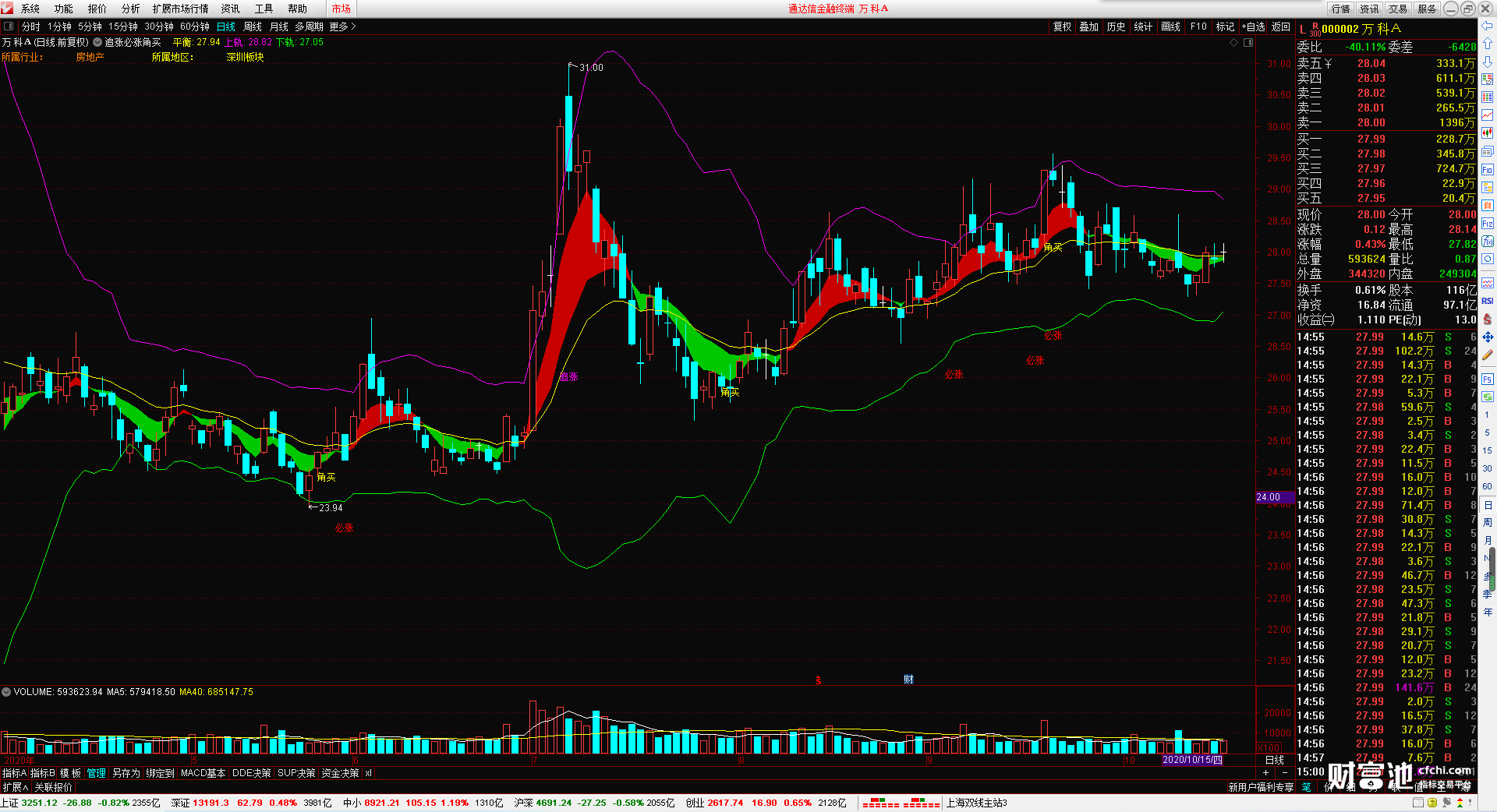
Task: Open the 功能 menu
Action: tap(64, 9)
